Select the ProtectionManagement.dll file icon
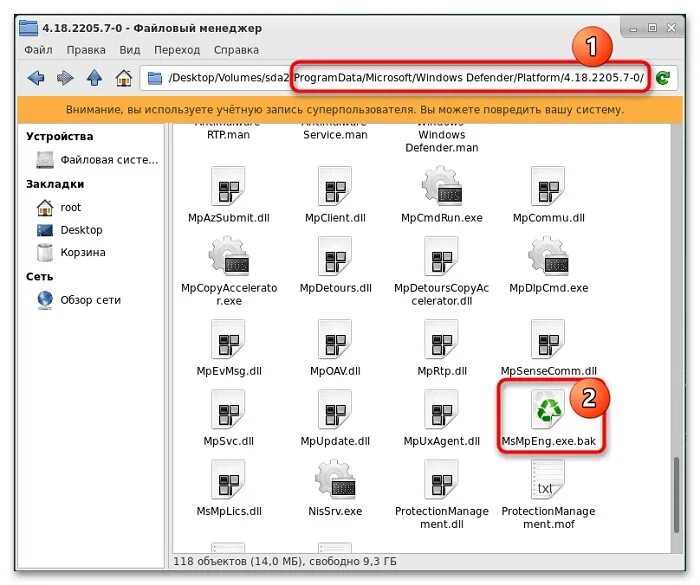700x585 pixels. [442, 480]
